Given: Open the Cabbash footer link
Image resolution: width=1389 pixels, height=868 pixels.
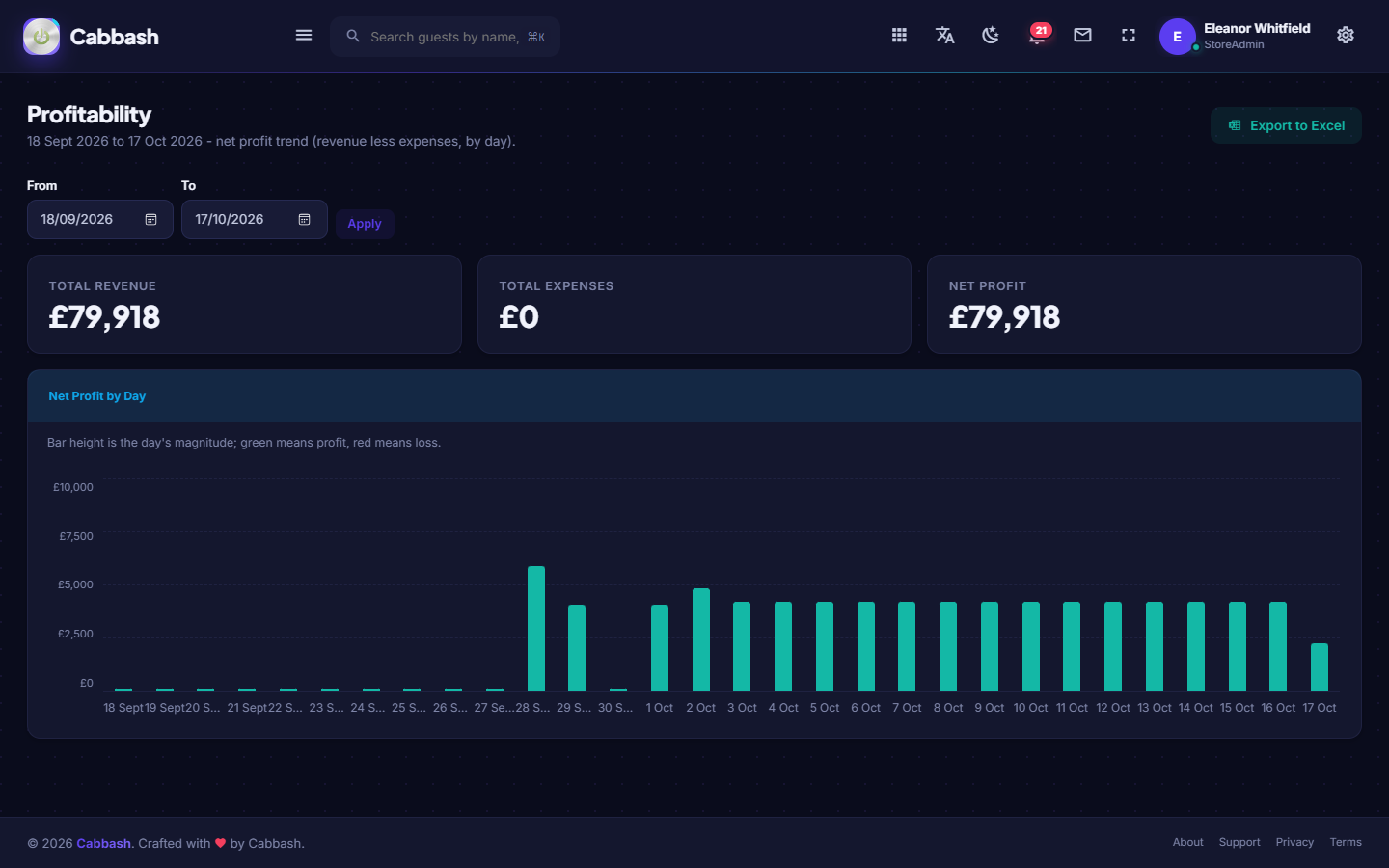Looking at the screenshot, I should tap(103, 843).
